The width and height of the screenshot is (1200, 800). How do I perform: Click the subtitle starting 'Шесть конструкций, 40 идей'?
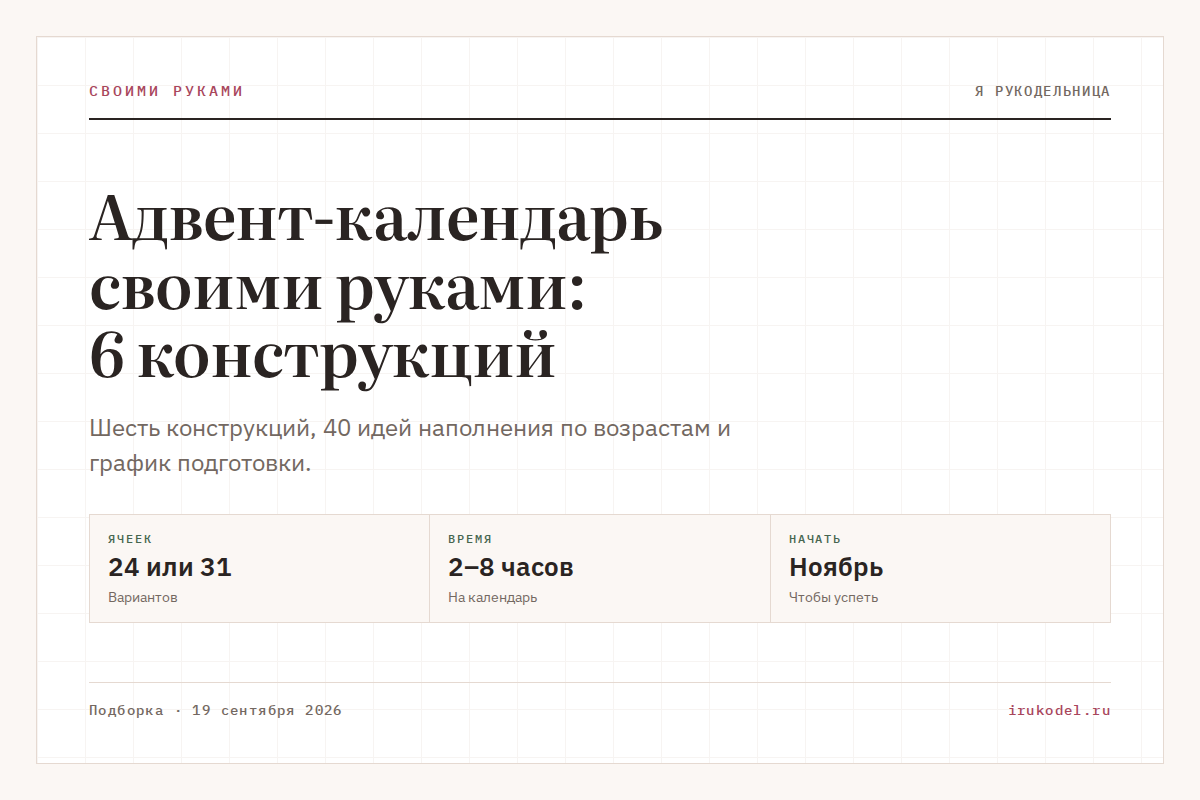[x=410, y=446]
